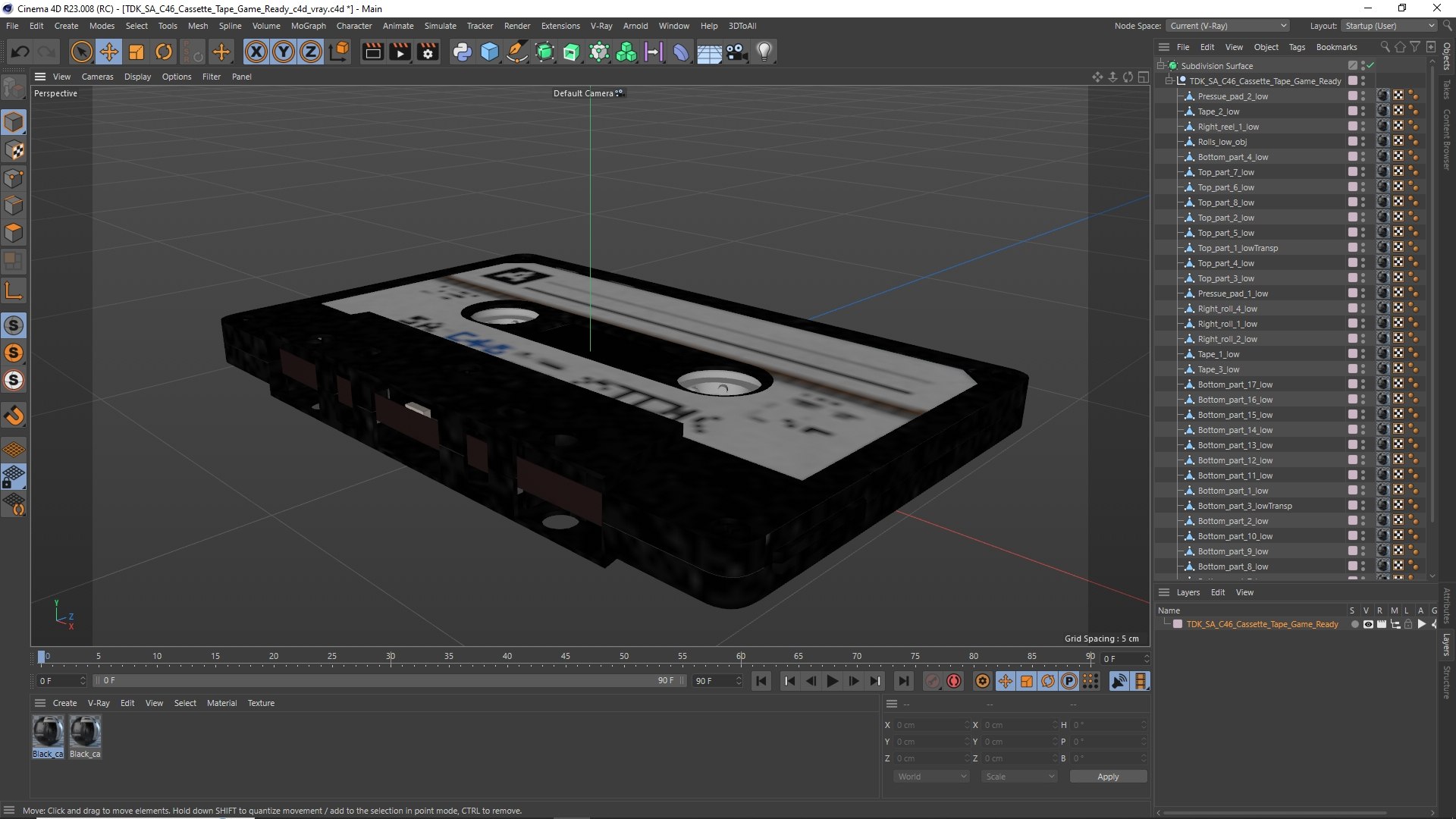
Task: Toggle visibility dots for Tape_2_low
Action: (1363, 111)
